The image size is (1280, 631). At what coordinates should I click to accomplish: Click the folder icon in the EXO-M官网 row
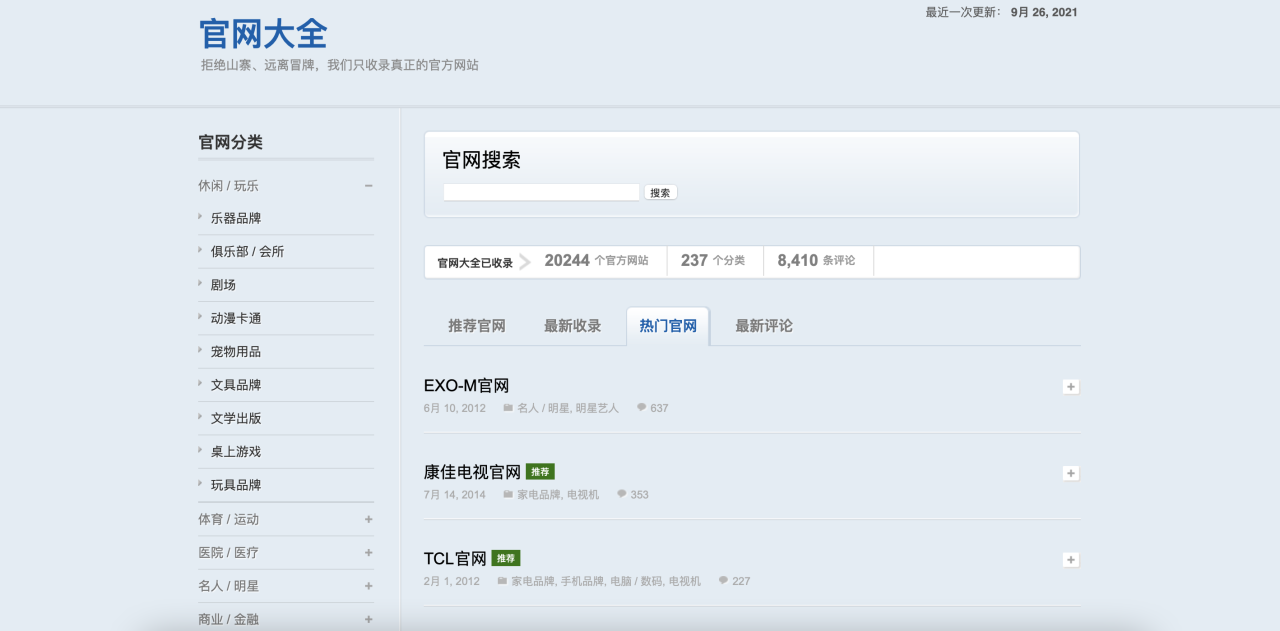508,408
